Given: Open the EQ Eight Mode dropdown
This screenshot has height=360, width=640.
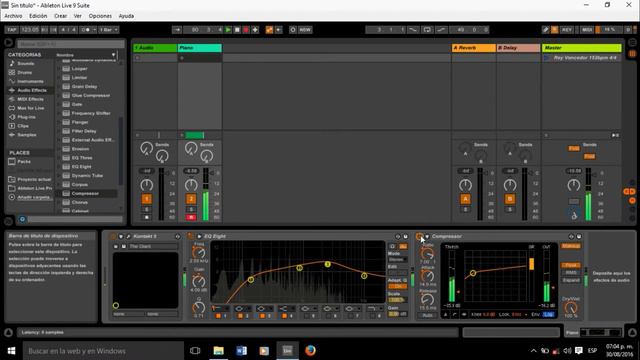Looking at the screenshot, I should [397, 260].
